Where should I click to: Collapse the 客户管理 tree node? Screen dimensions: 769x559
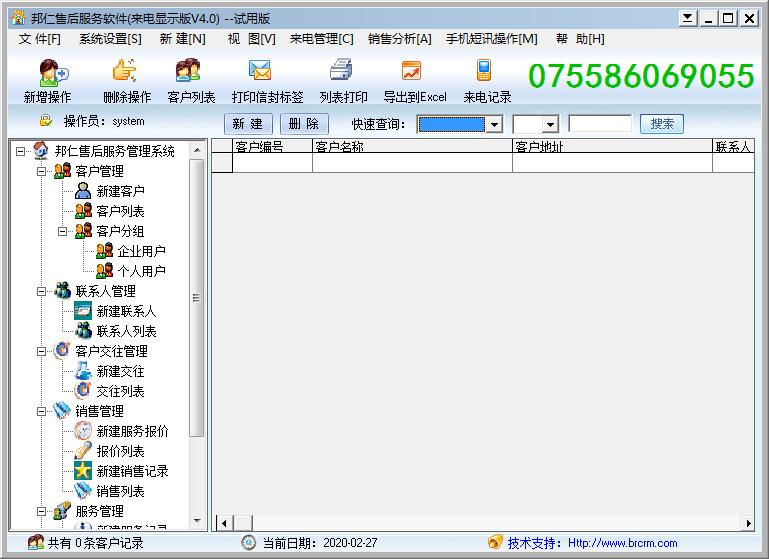42,171
